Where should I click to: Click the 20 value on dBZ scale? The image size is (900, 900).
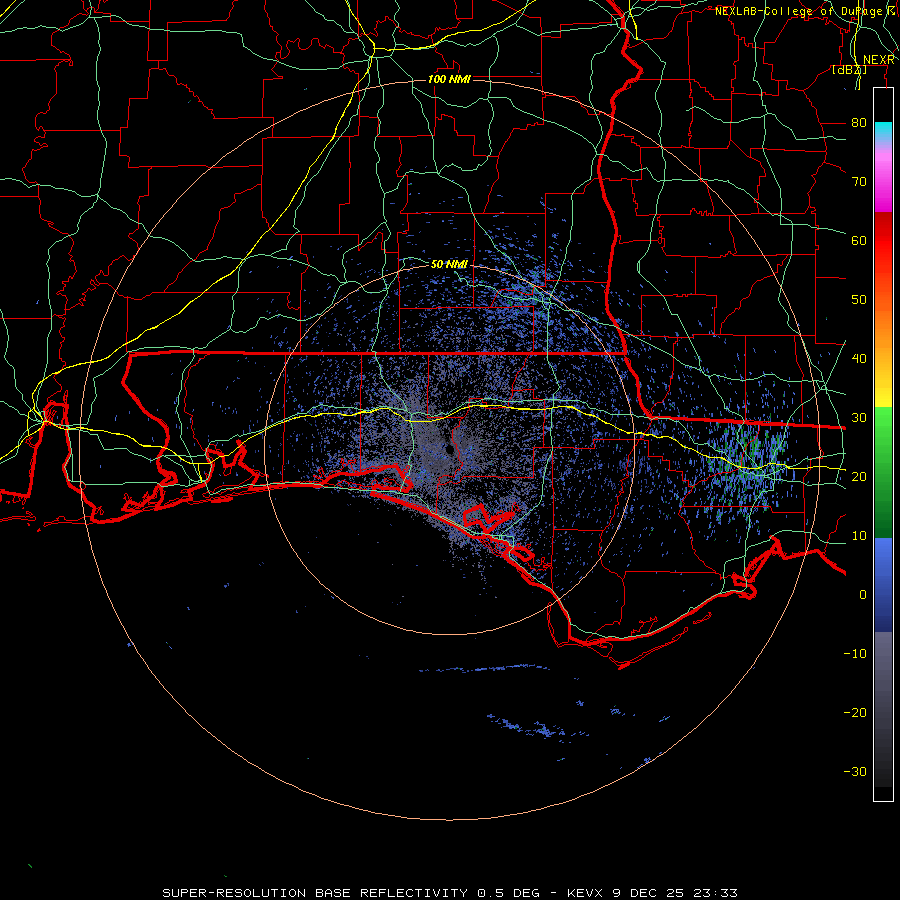tap(859, 476)
